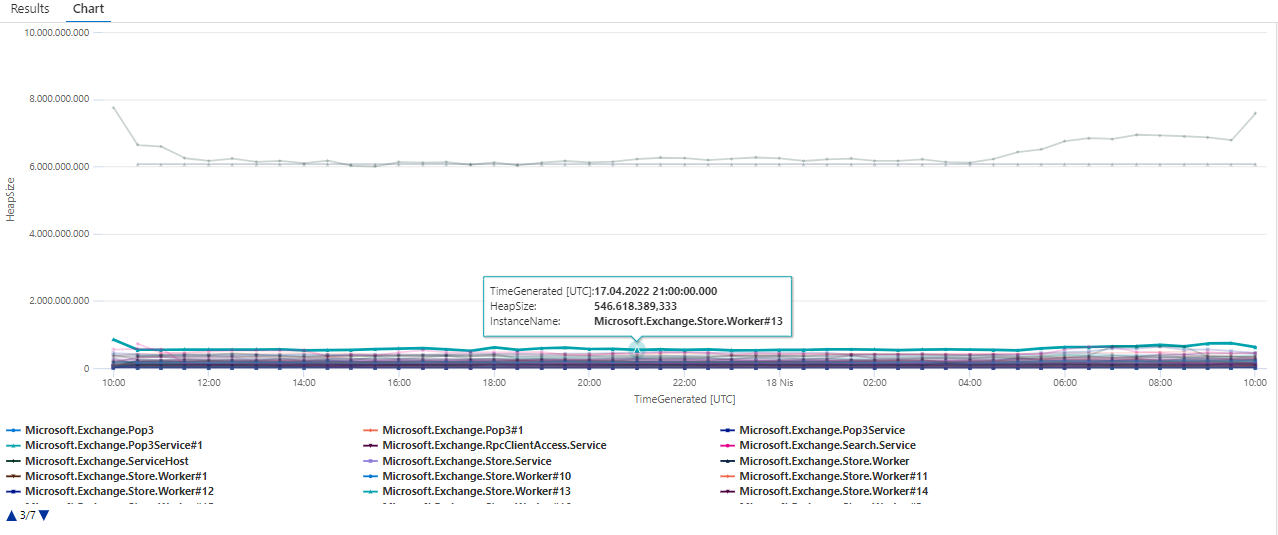Toggle Microsoft.Exchange.Store.Worker#1 legend entry

tap(106, 476)
